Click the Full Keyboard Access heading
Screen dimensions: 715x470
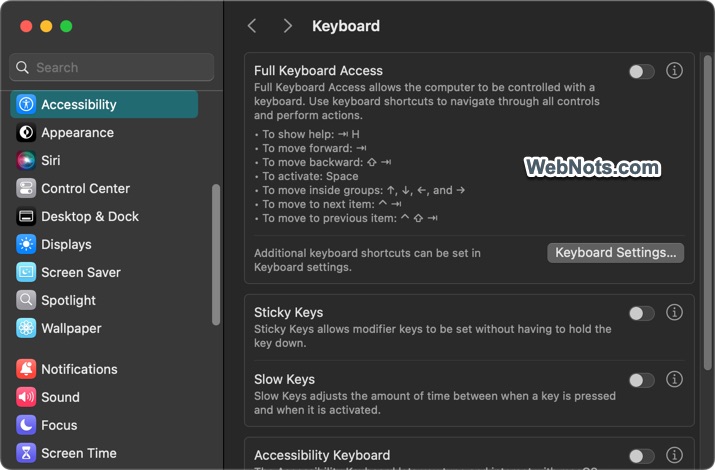click(x=318, y=71)
